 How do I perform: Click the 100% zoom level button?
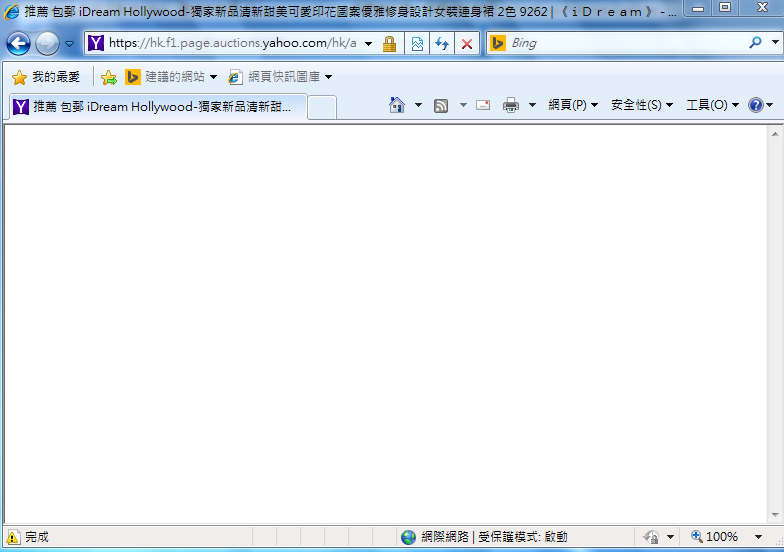(x=715, y=537)
